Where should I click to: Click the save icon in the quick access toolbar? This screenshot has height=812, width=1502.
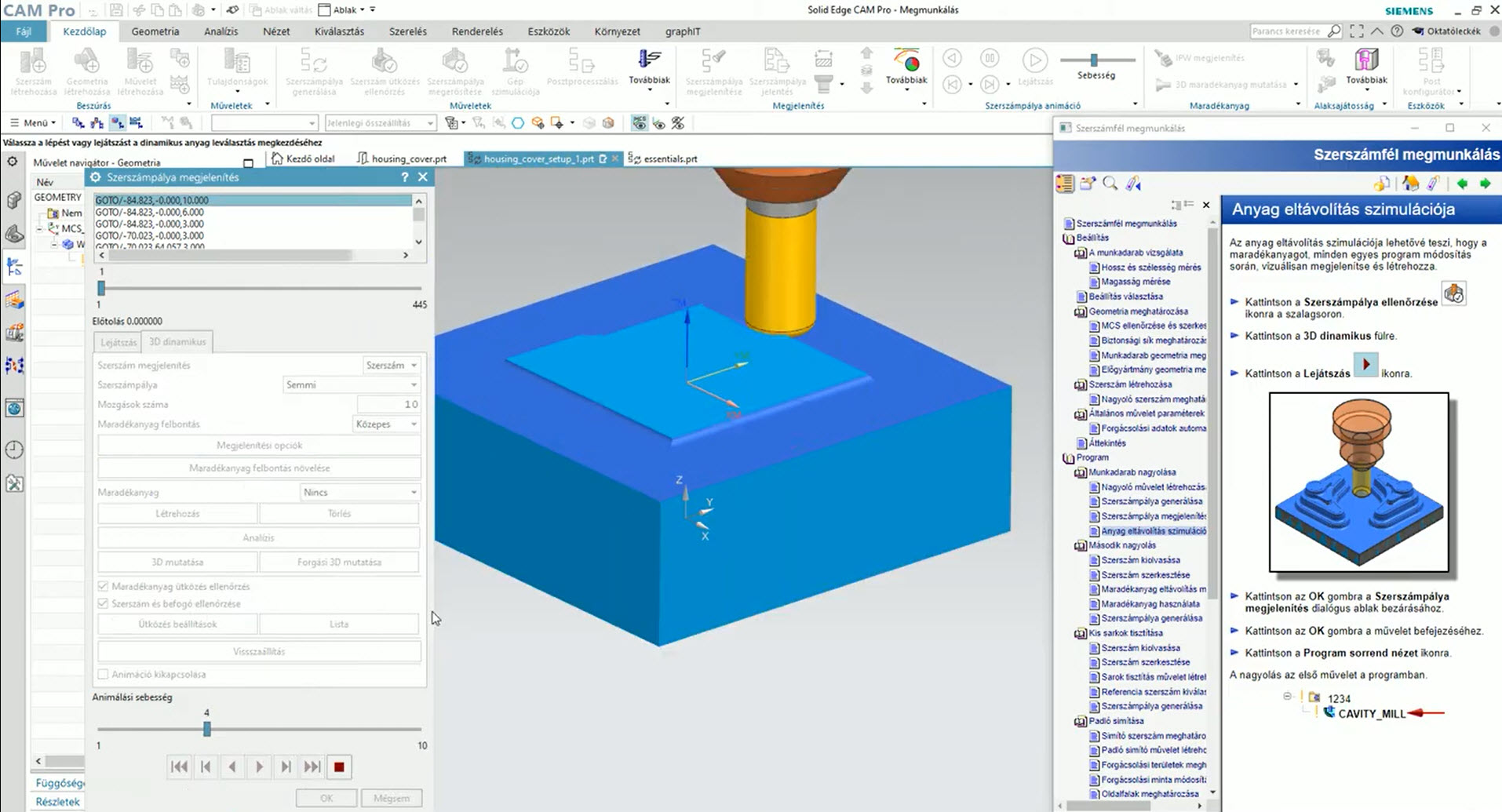[x=116, y=10]
